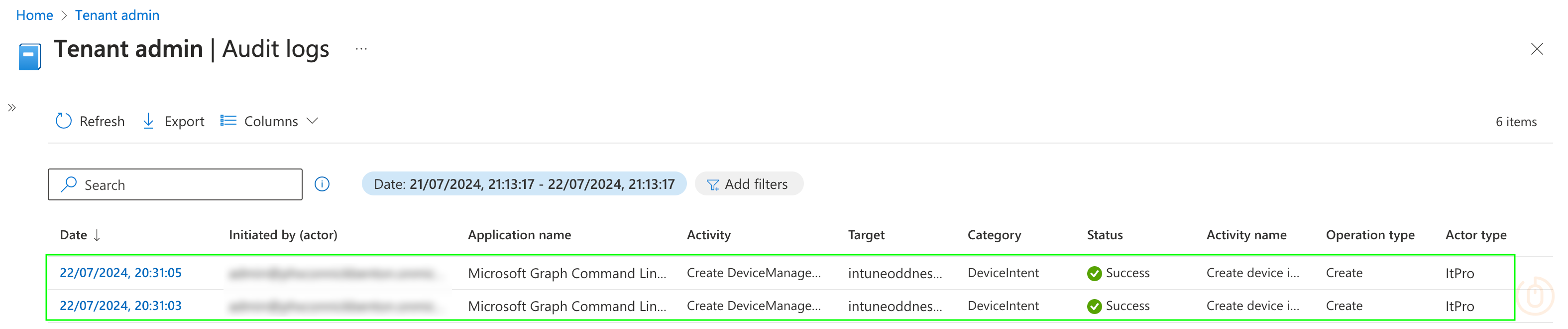
Task: Click the Export download icon
Action: pos(148,121)
